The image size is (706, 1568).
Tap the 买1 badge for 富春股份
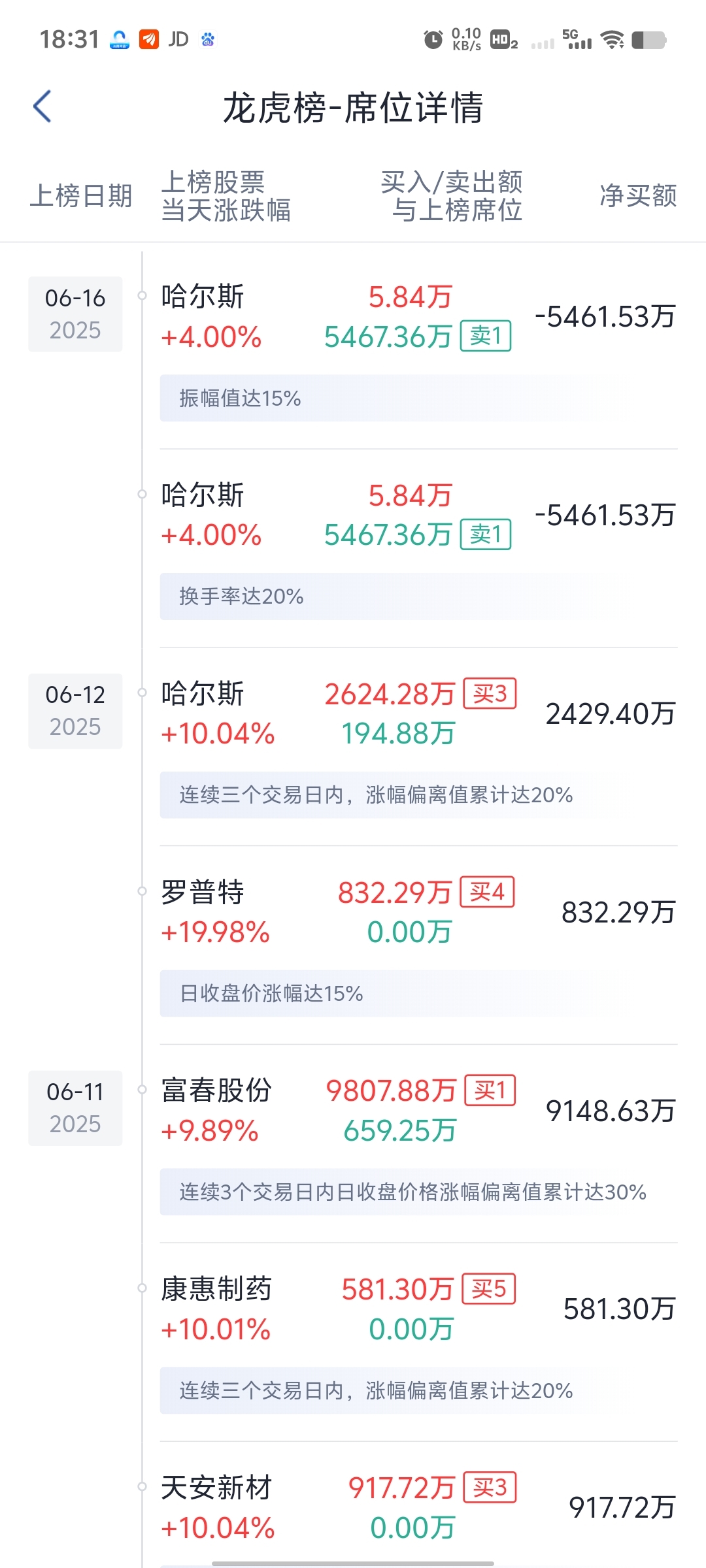[490, 1090]
